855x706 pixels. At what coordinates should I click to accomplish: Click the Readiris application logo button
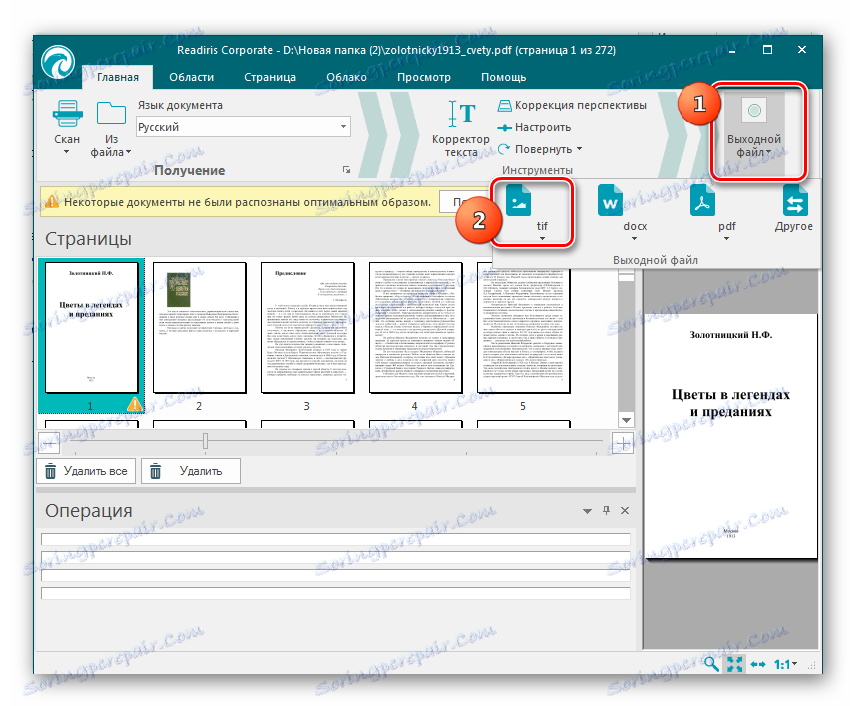58,63
